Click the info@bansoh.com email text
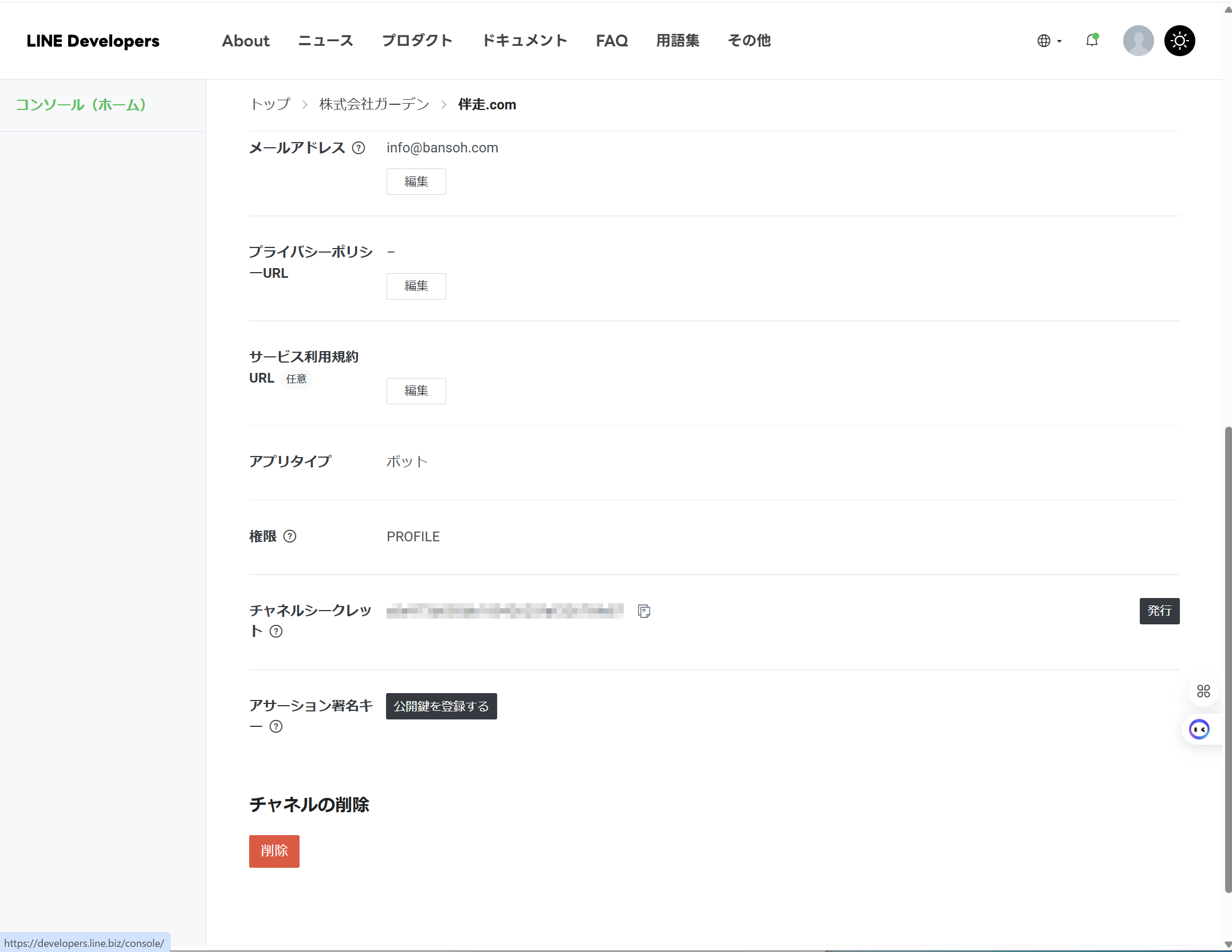 click(x=442, y=148)
